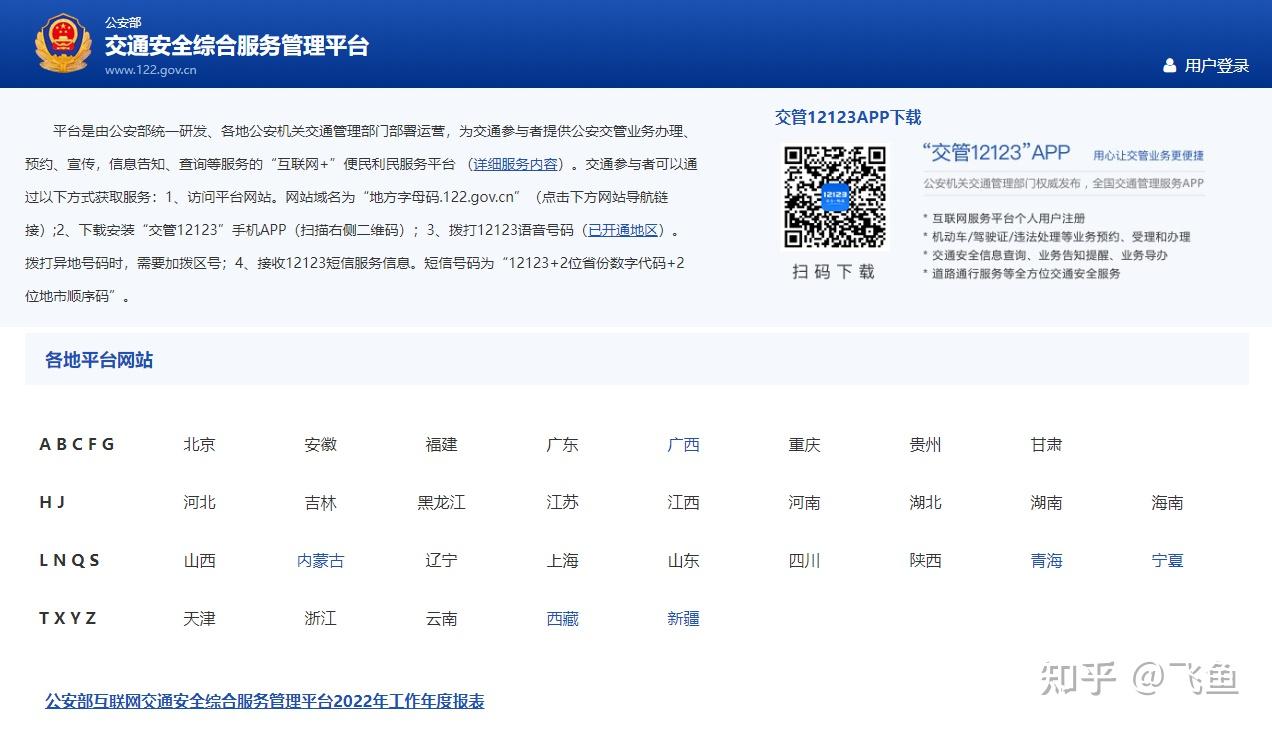Visit the 新疆 regional site
The height and width of the screenshot is (729, 1272).
click(x=683, y=619)
